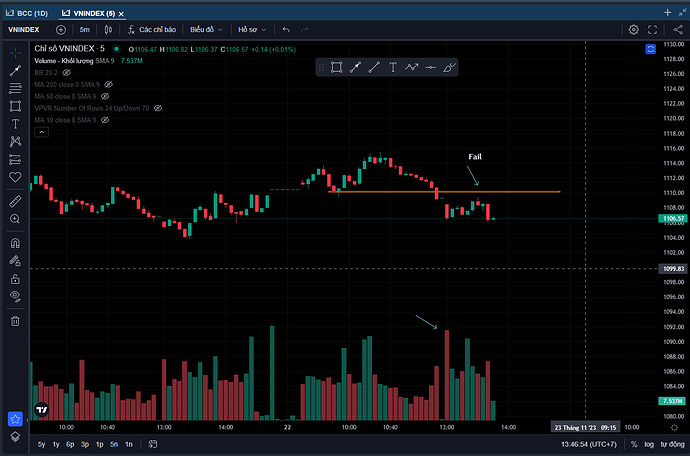Screen dimensions: 690x456
Task: Redo the last chart action
Action: point(305,29)
